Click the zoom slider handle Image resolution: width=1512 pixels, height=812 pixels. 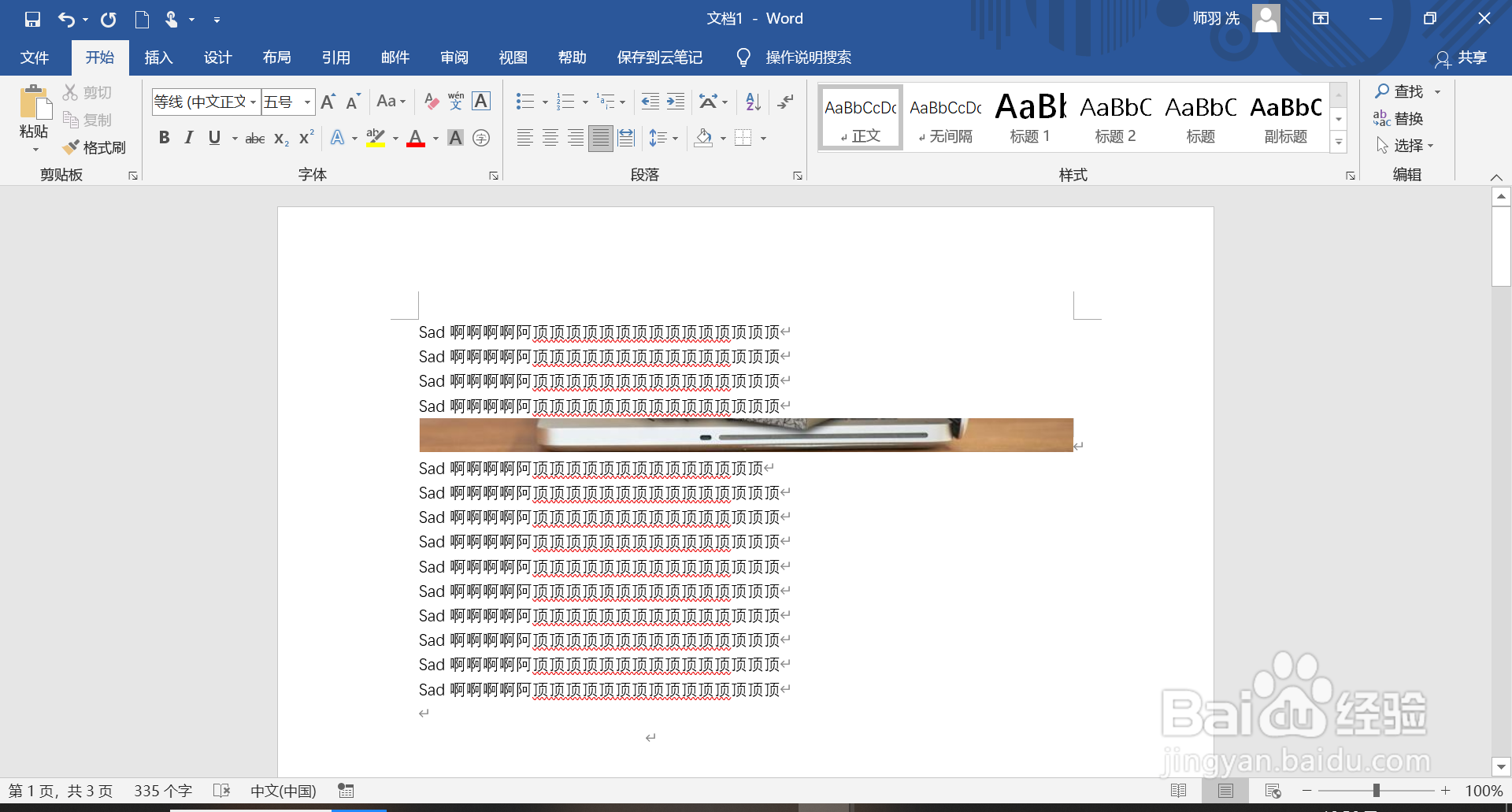[1377, 790]
